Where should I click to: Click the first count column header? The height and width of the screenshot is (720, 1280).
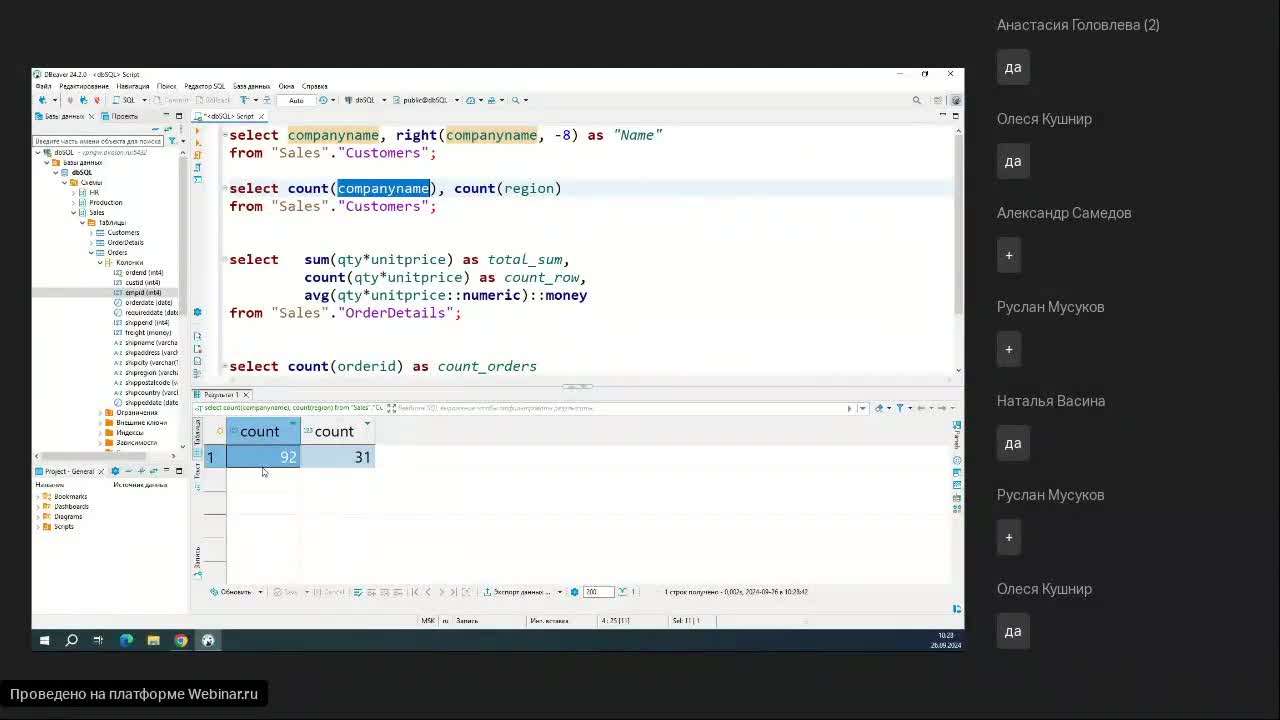coord(263,431)
